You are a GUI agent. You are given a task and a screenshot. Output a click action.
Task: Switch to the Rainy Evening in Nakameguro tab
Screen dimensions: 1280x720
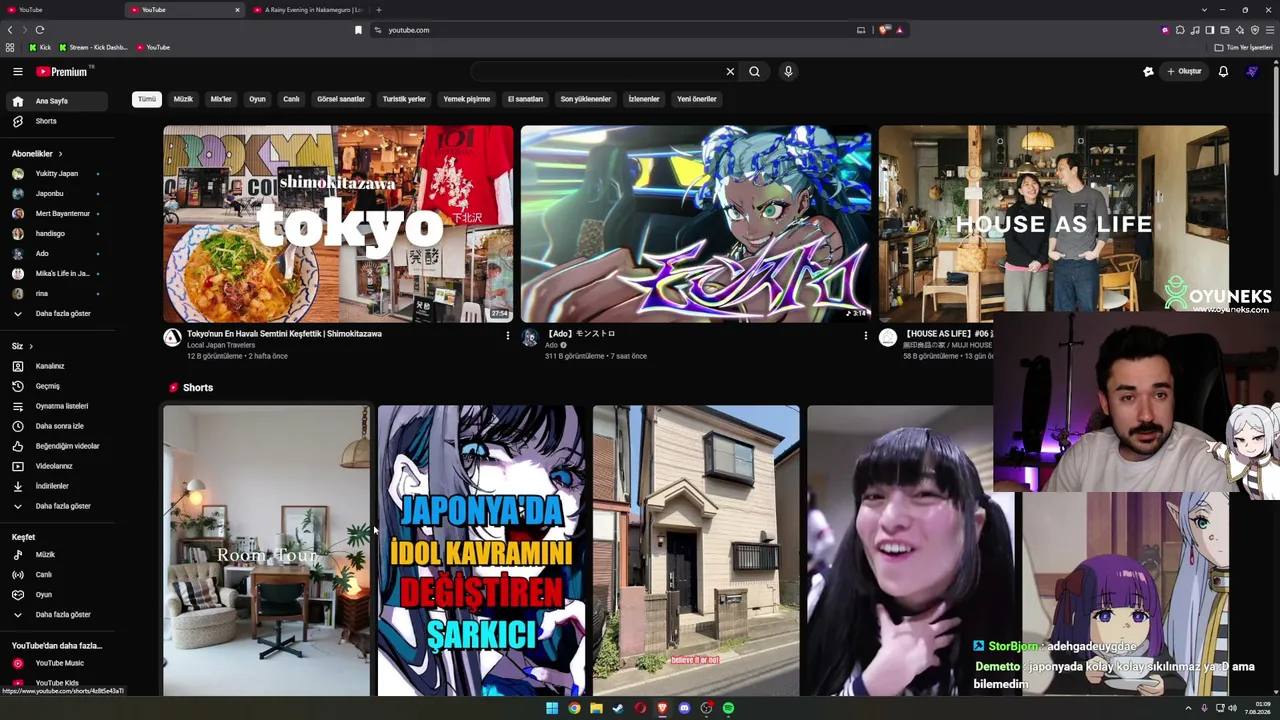[309, 10]
